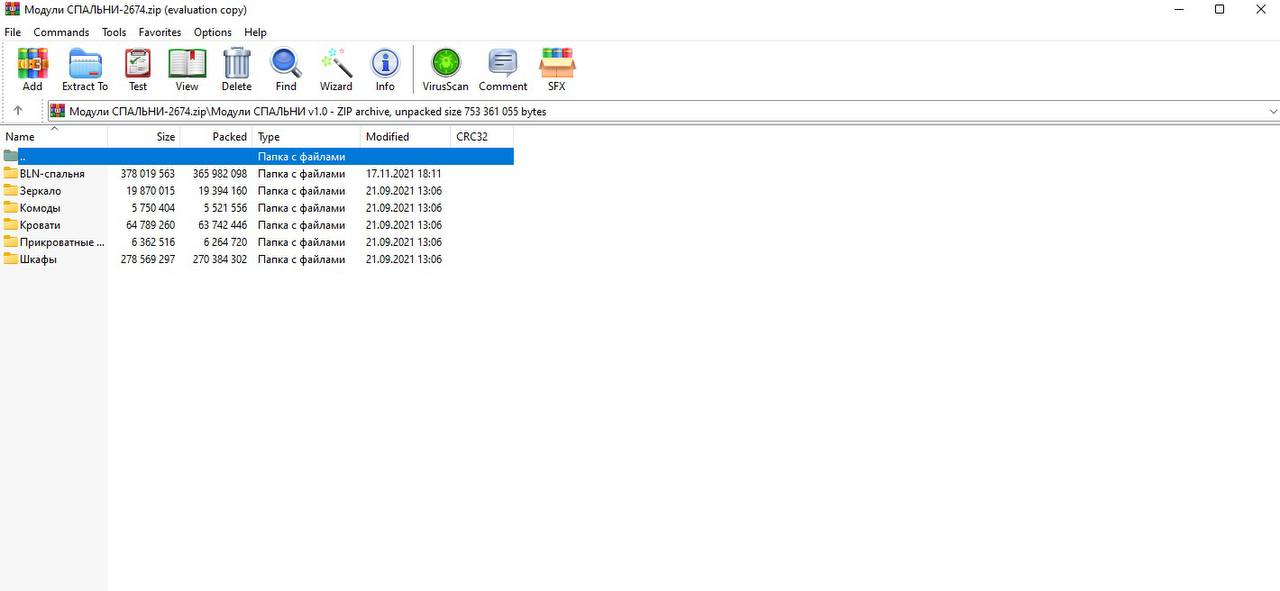This screenshot has height=591, width=1280.
Task: Start VirusScan on the archive
Action: [445, 69]
